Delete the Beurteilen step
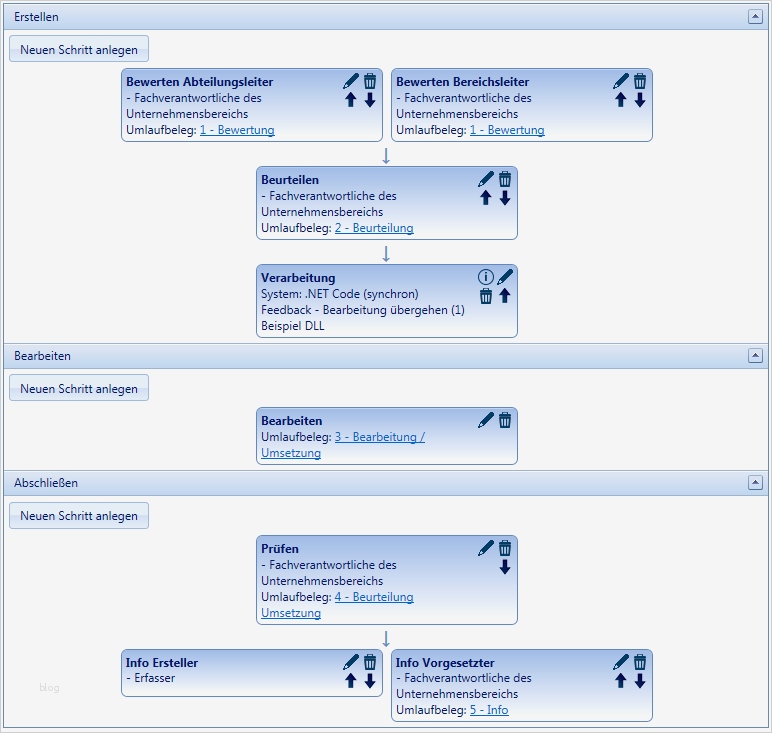This screenshot has width=772, height=733. (505, 179)
